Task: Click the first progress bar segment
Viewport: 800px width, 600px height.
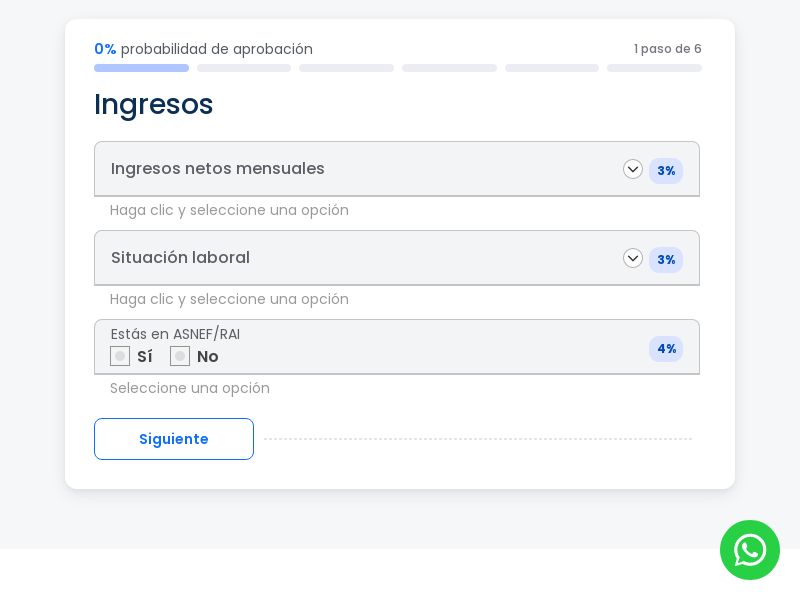Action: (141, 68)
